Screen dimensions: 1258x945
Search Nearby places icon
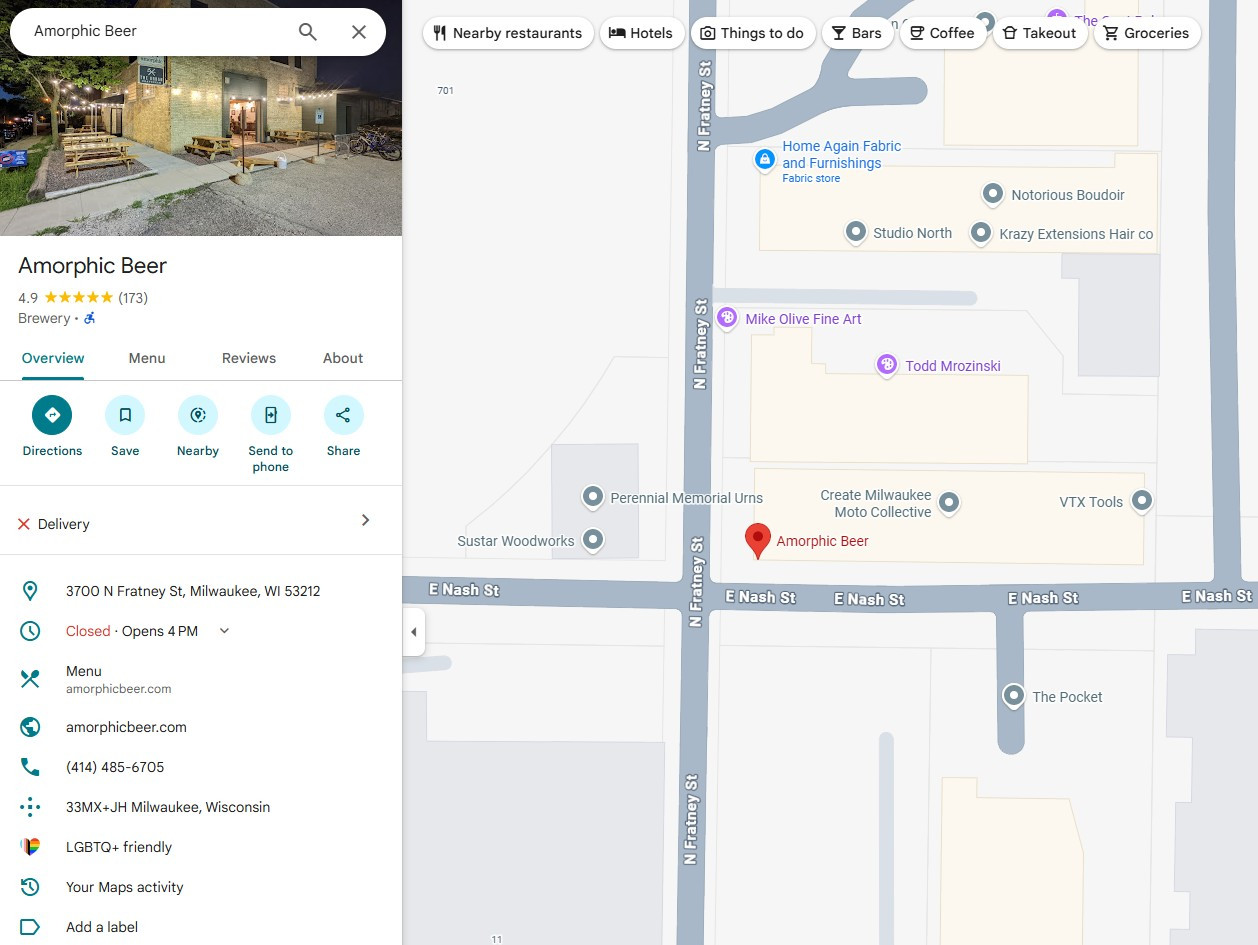pos(198,415)
